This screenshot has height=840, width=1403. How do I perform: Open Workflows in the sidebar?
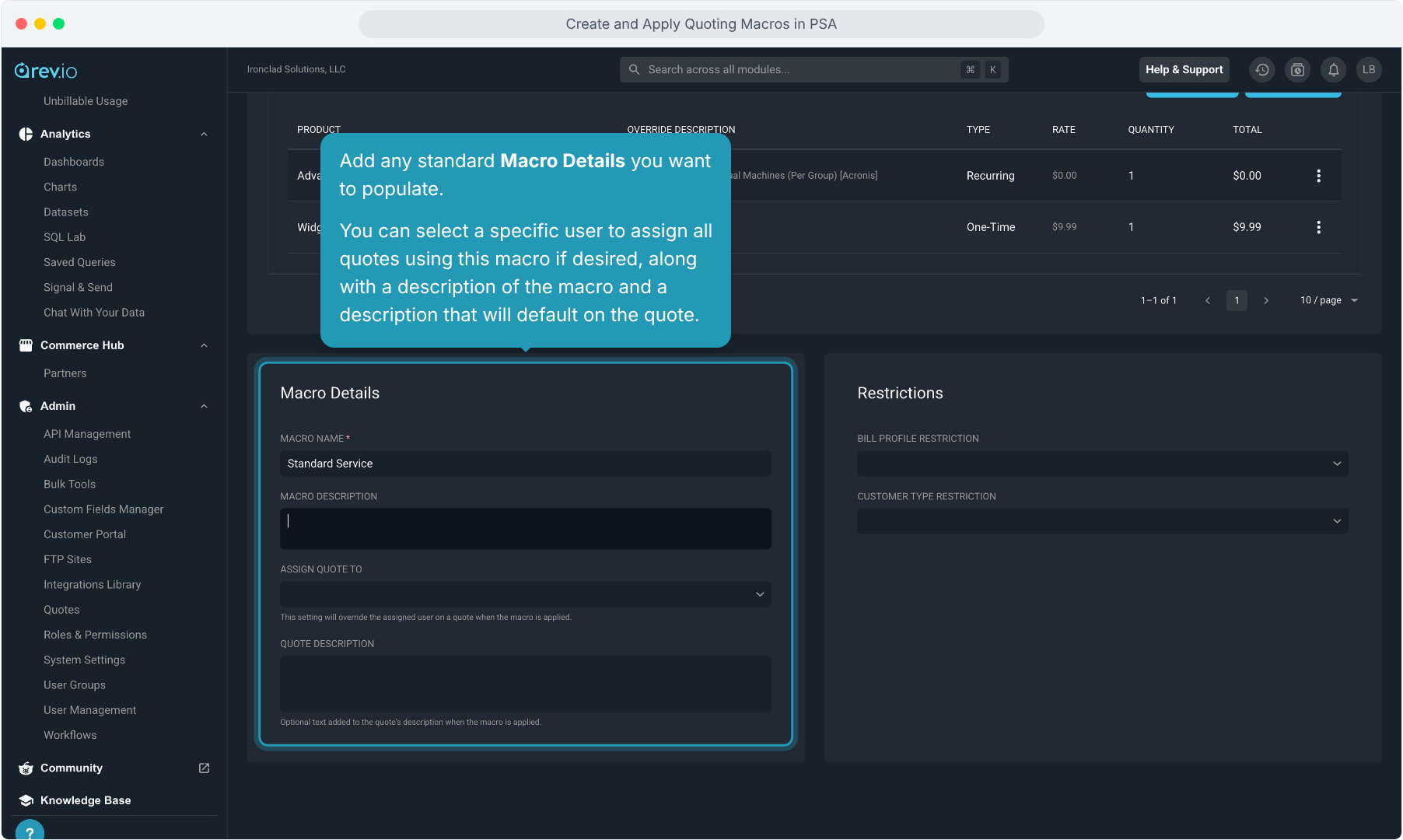pyautogui.click(x=70, y=735)
